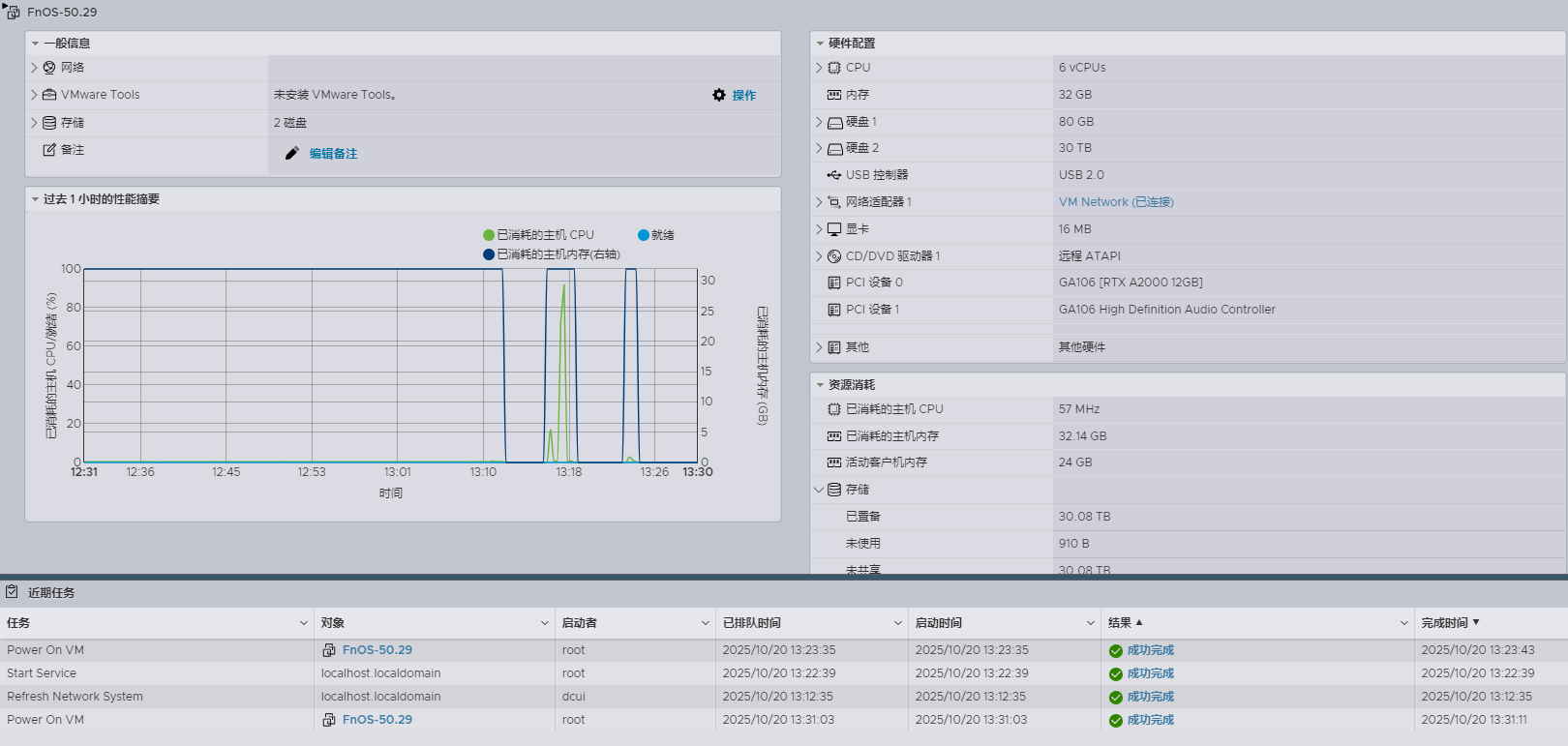Image resolution: width=1568 pixels, height=746 pixels.
Task: Open the VM Network (已连接) link
Action: [x=1115, y=202]
